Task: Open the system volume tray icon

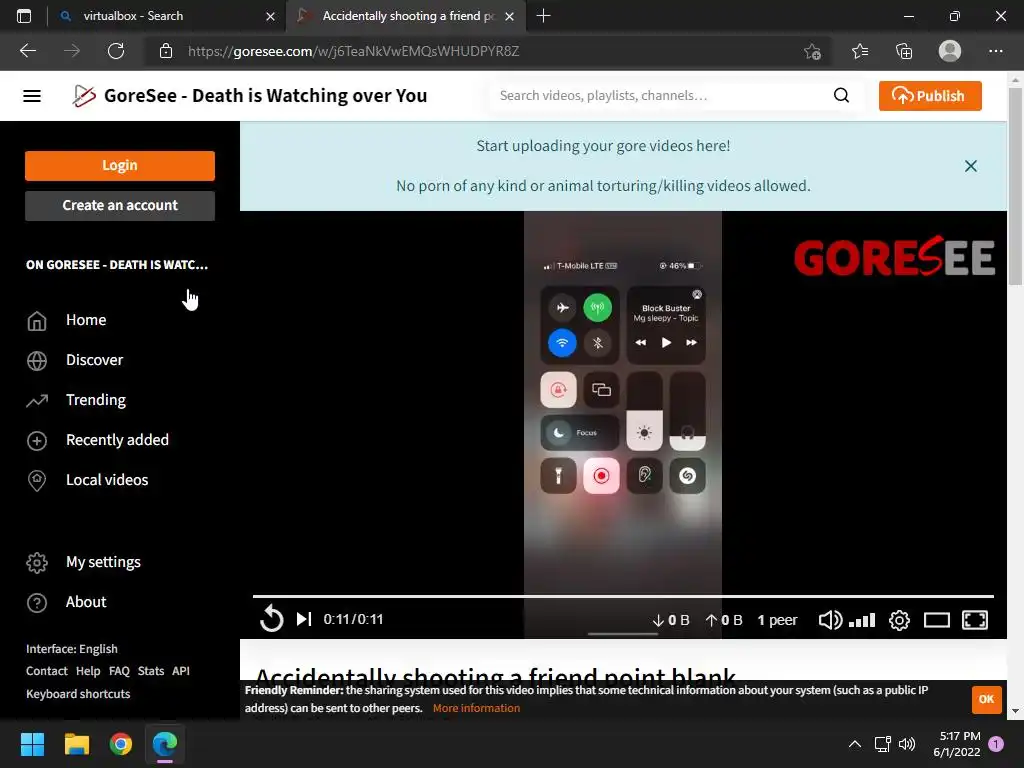Action: 906,744
